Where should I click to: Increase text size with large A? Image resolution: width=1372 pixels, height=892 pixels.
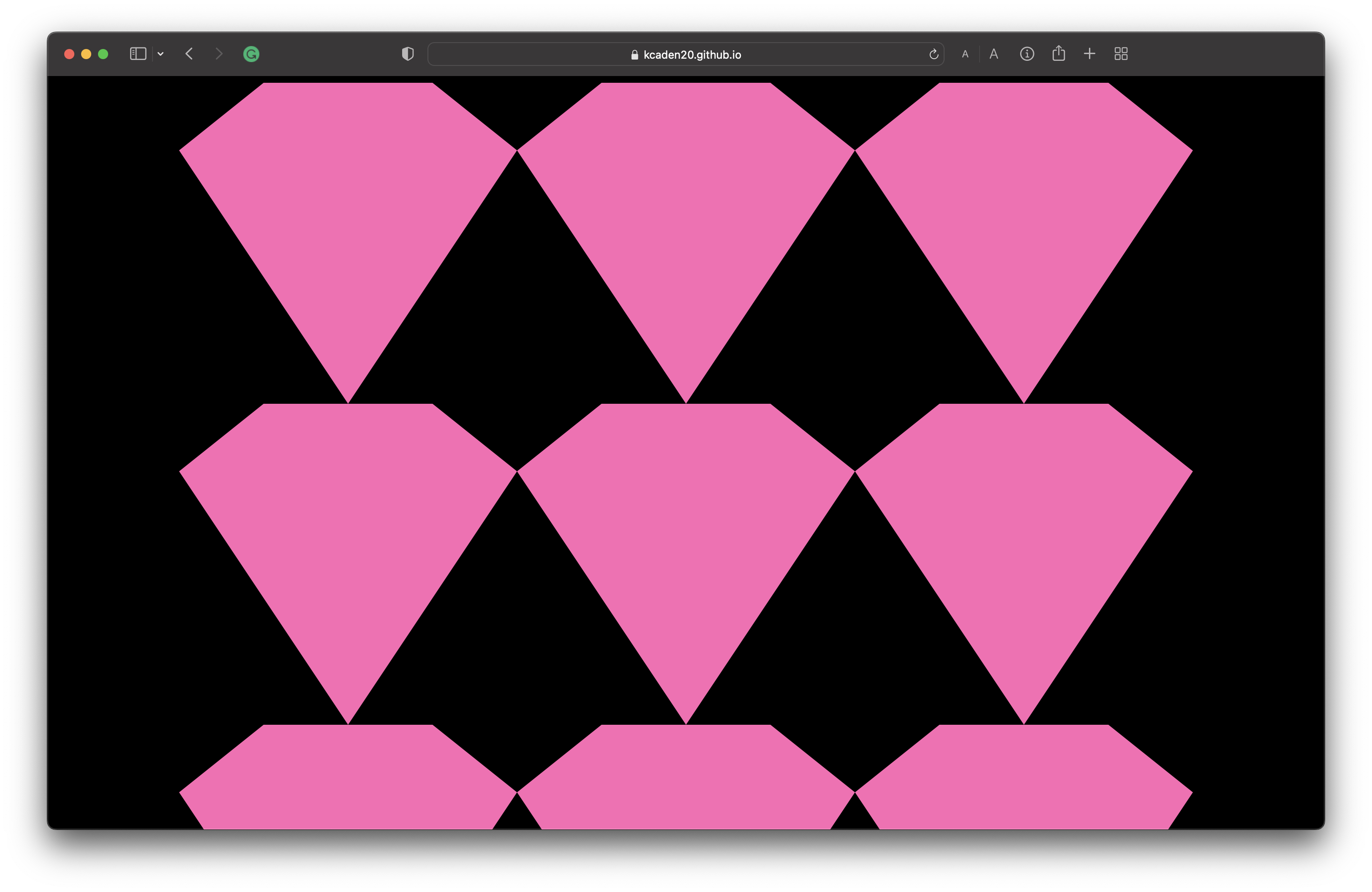tap(994, 54)
